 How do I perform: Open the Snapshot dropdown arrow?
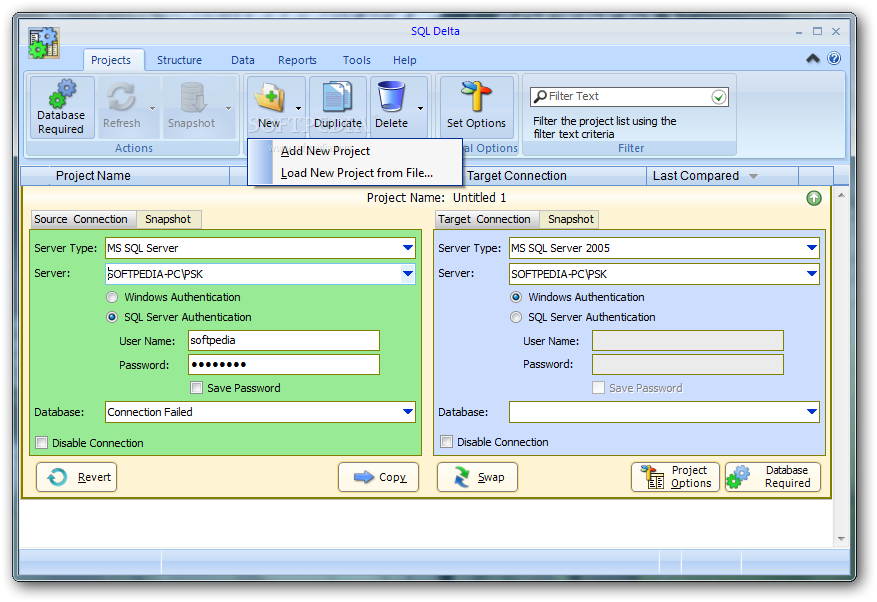point(228,109)
